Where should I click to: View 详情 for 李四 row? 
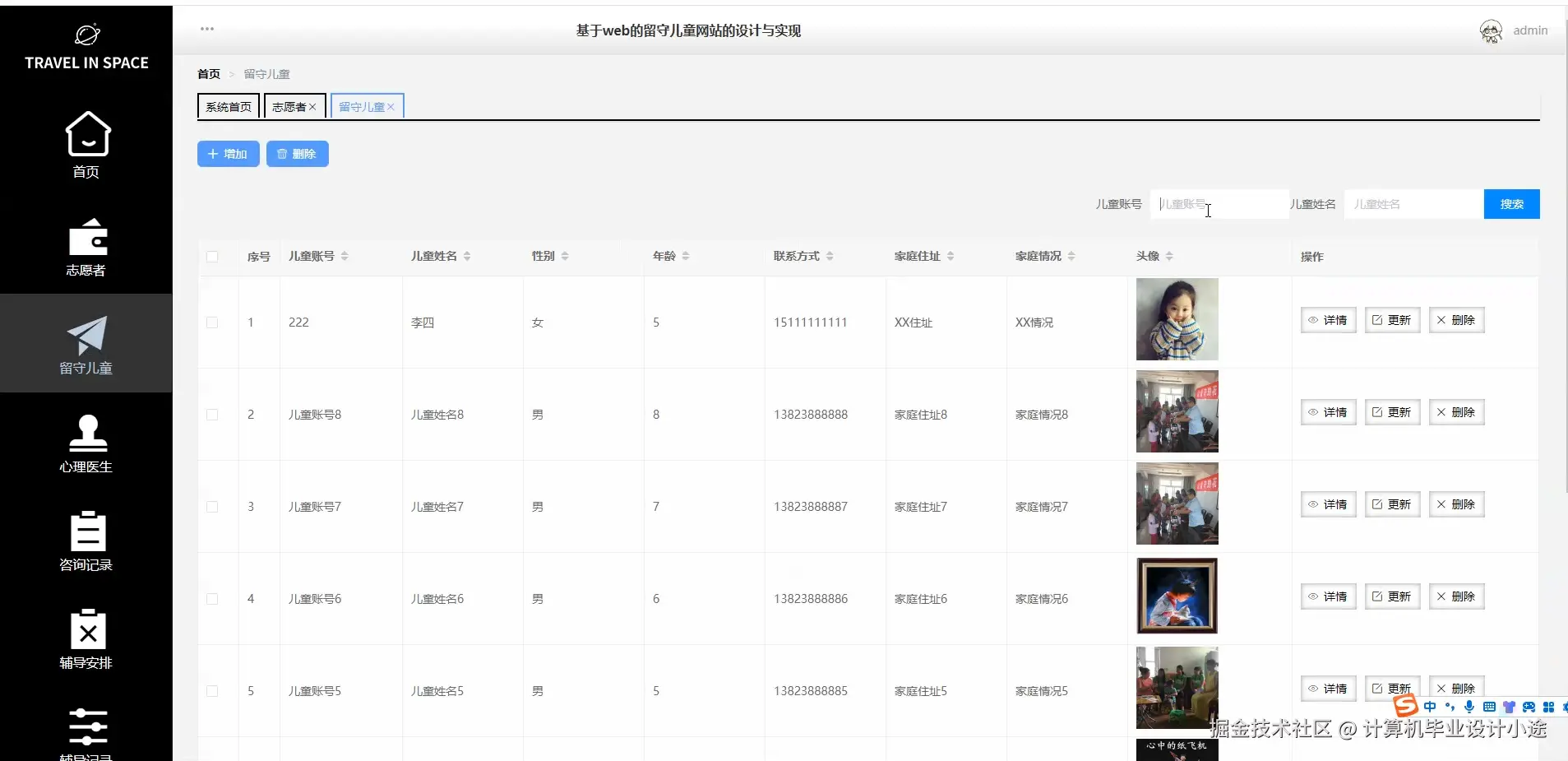pyautogui.click(x=1328, y=320)
